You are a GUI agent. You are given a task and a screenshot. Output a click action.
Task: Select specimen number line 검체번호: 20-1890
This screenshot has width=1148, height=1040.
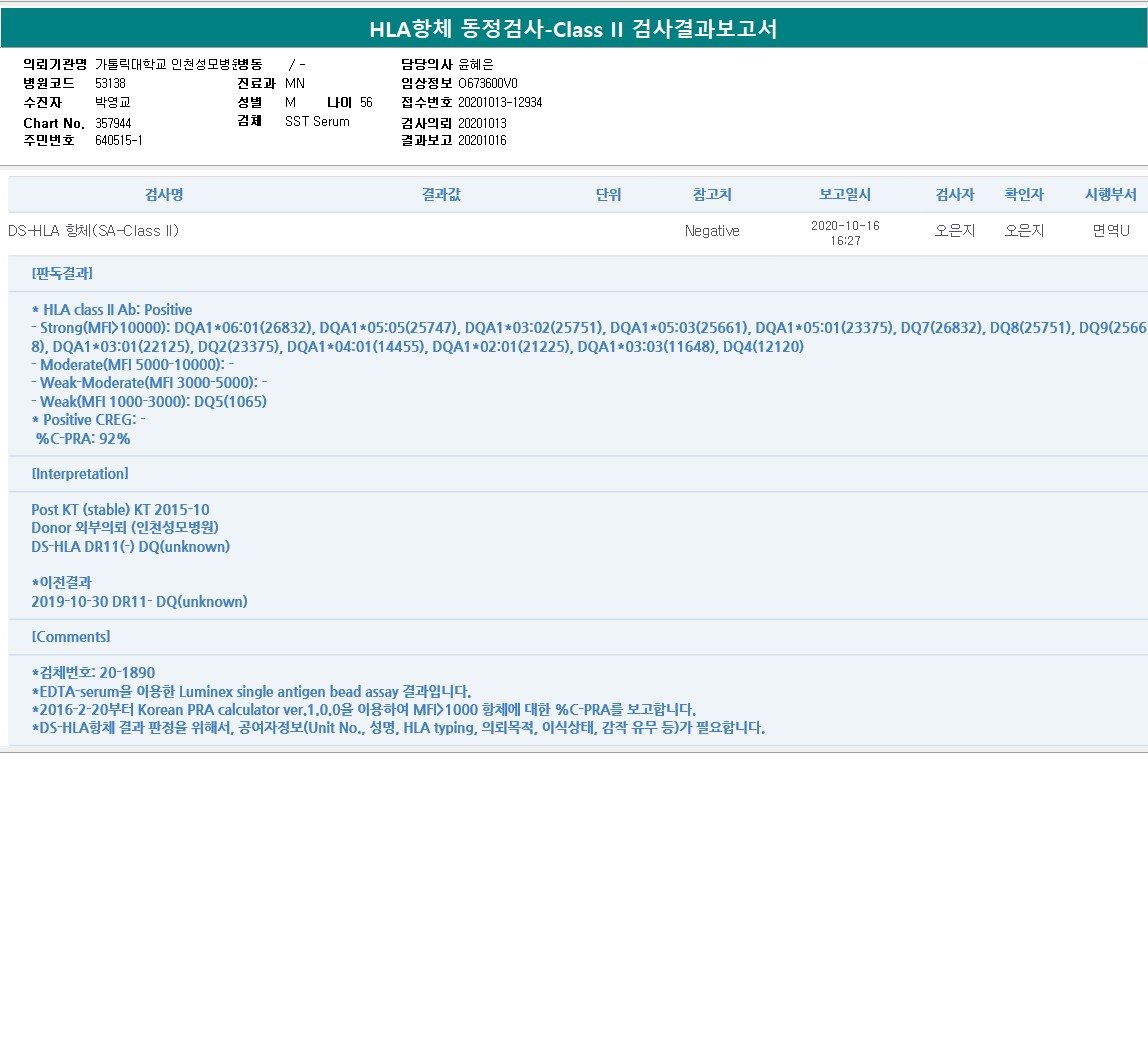[x=93, y=672]
